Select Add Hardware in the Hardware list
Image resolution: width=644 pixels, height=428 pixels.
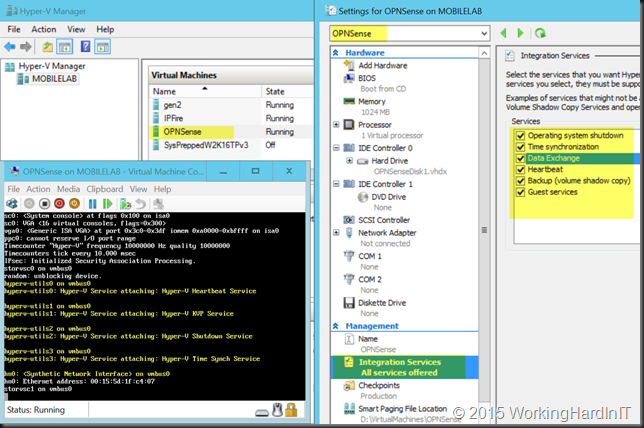click(x=382, y=65)
